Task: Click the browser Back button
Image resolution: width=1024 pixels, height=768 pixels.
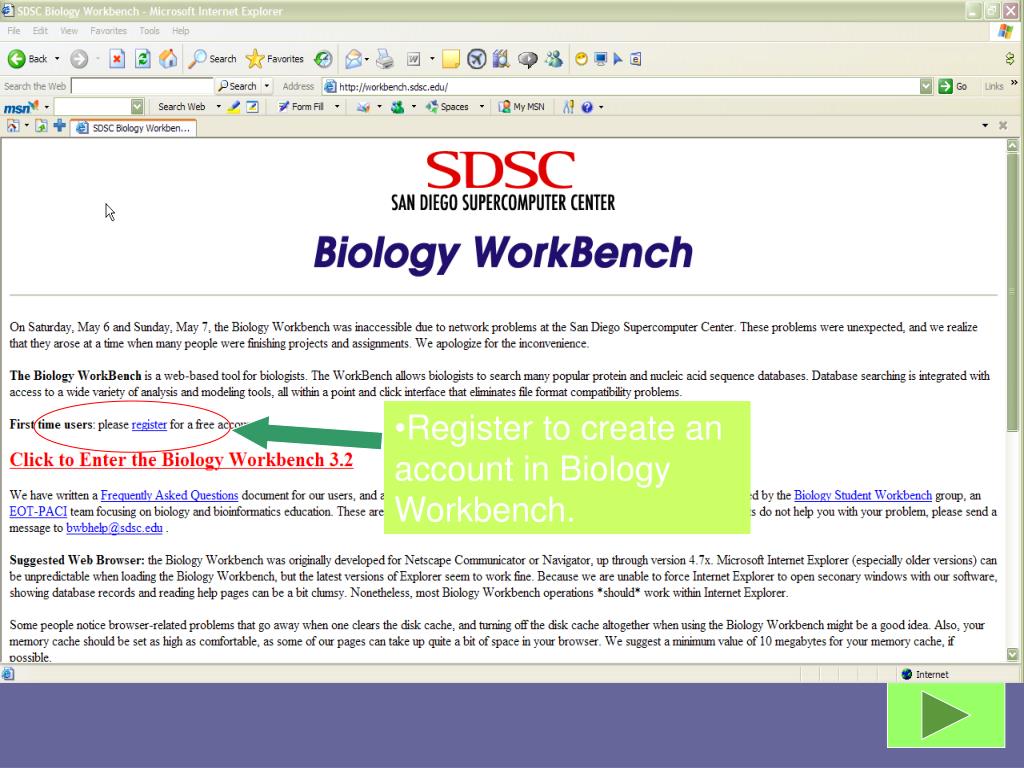Action: (28, 59)
